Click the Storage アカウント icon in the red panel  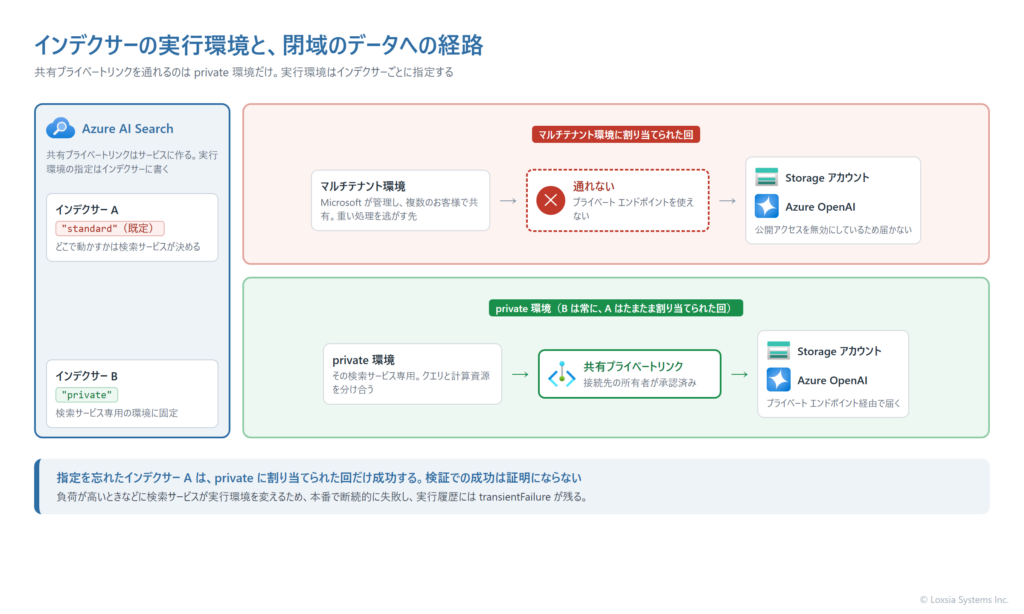766,177
